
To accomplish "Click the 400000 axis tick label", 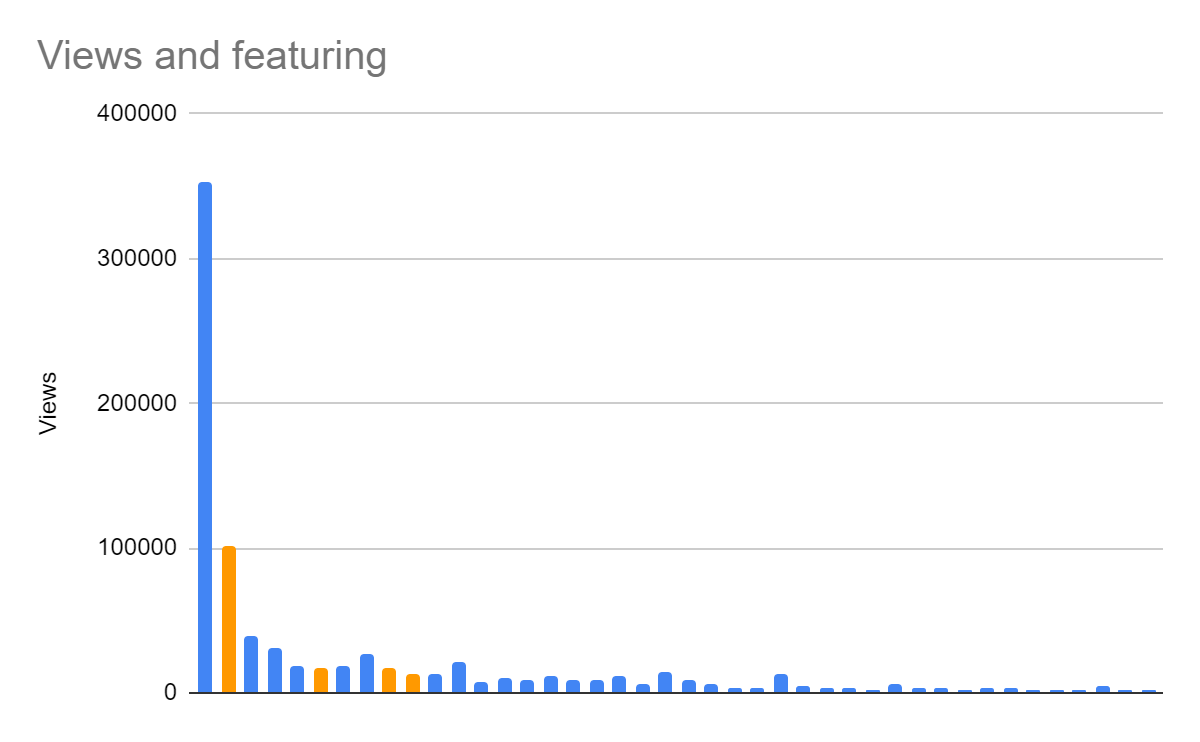I will tap(137, 114).
